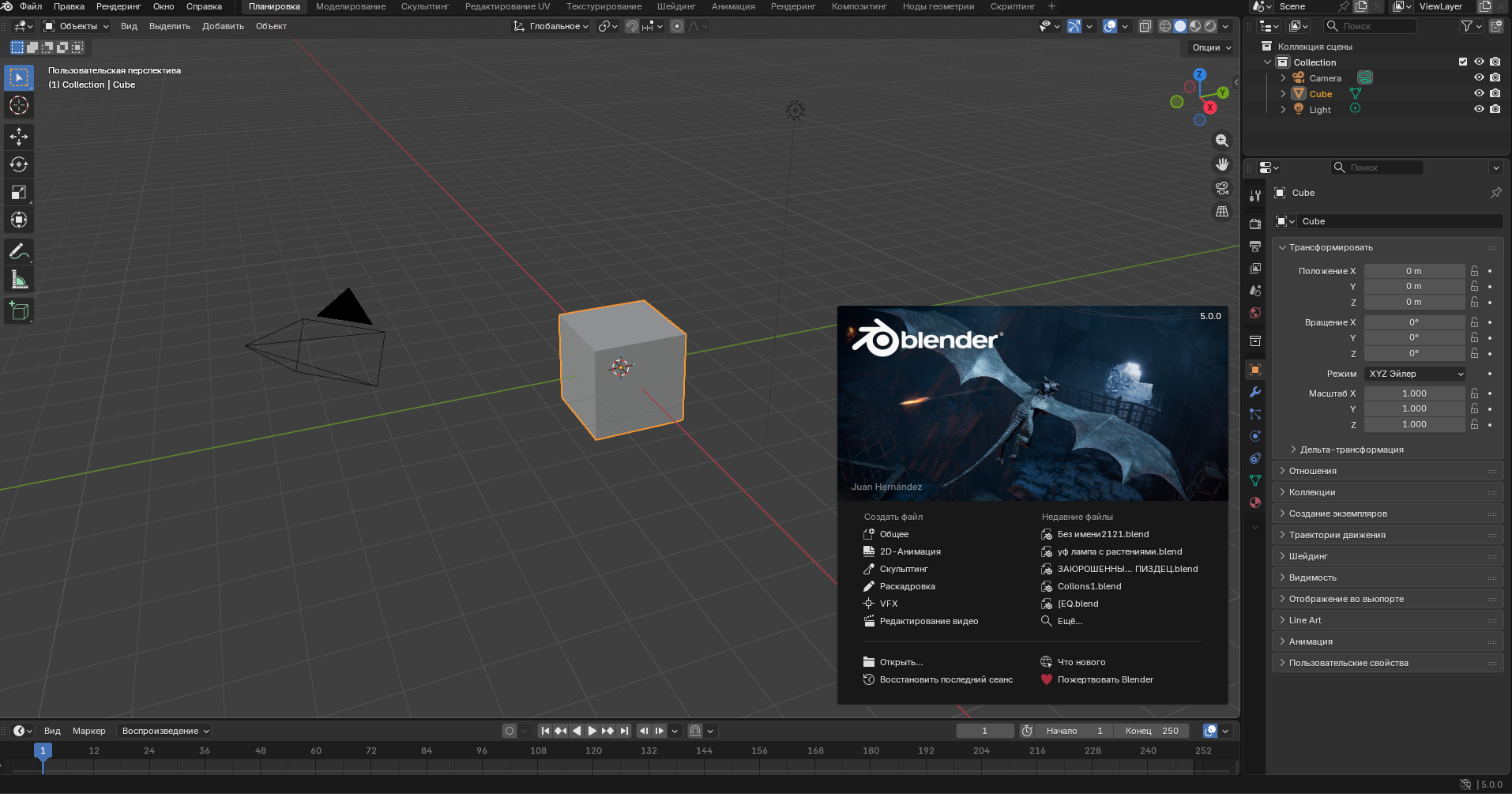Click the Position X value field
Screen dimensions: 1512x794
1414,271
